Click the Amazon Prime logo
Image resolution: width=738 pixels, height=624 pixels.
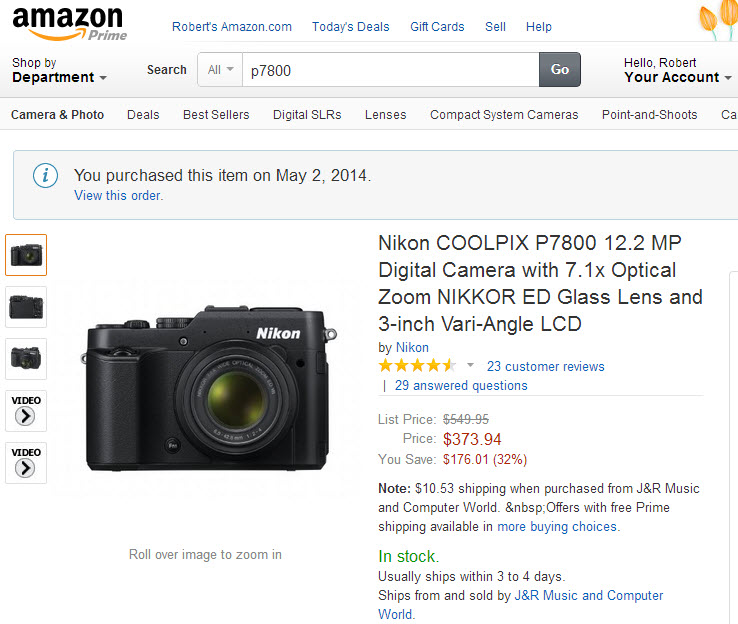(x=68, y=23)
